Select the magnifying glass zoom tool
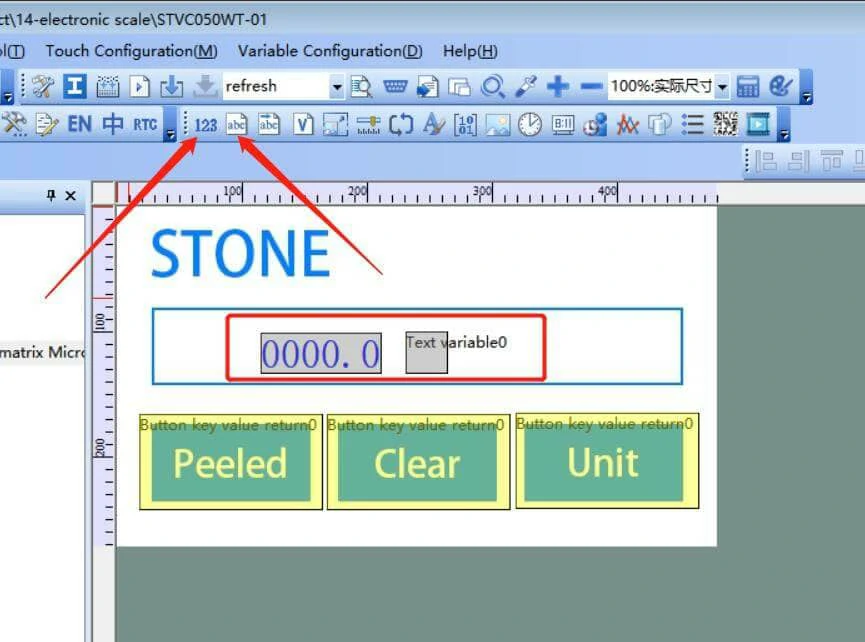The height and width of the screenshot is (642, 865). (x=493, y=87)
